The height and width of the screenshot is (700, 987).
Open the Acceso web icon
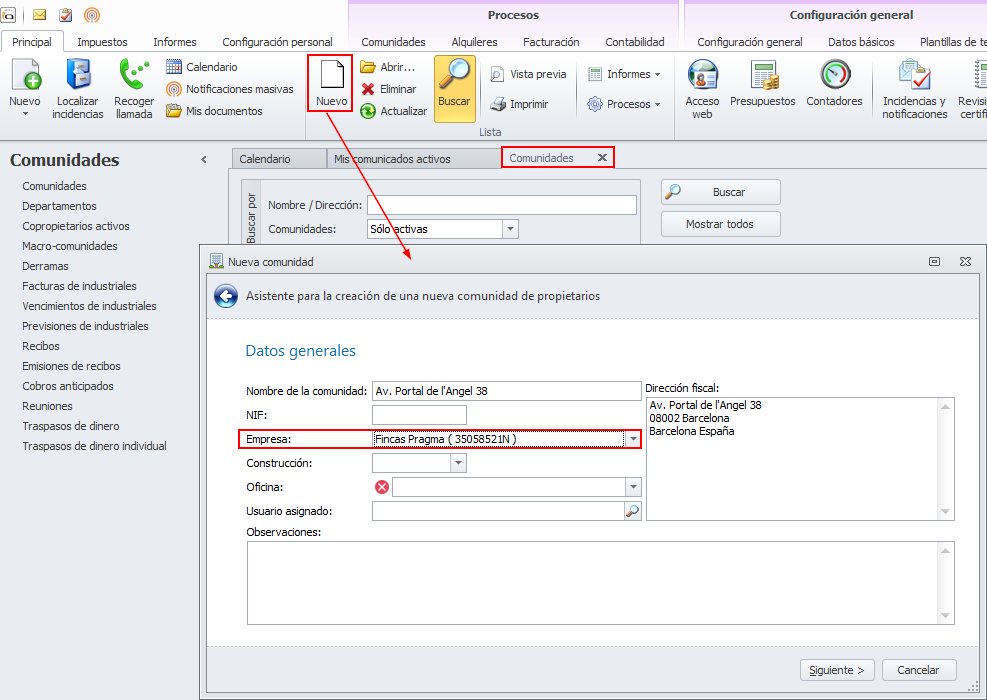(x=702, y=74)
